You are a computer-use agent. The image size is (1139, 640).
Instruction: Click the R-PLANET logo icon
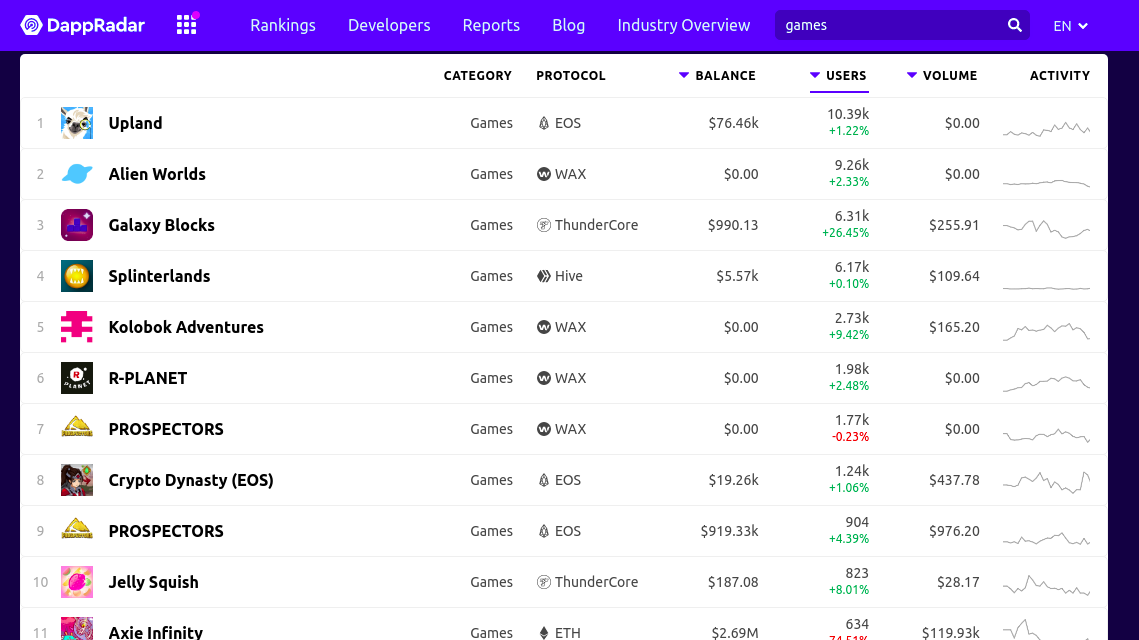click(77, 378)
